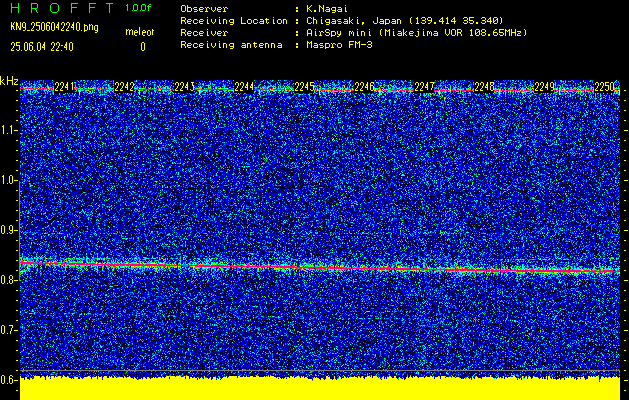This screenshot has width=629, height=400.
Task: Click the 1.1 frequency axis label
Action: [x=8, y=130]
